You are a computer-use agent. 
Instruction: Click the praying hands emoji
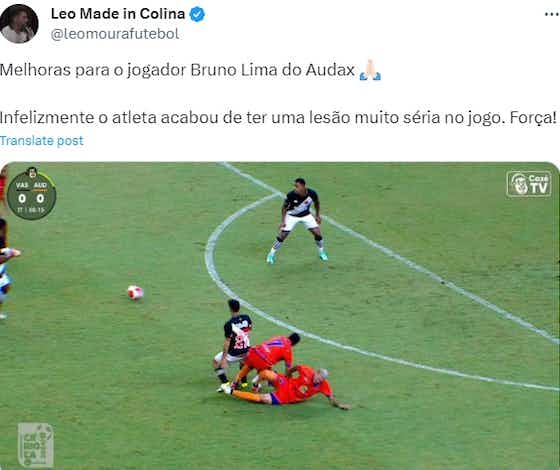click(370, 70)
